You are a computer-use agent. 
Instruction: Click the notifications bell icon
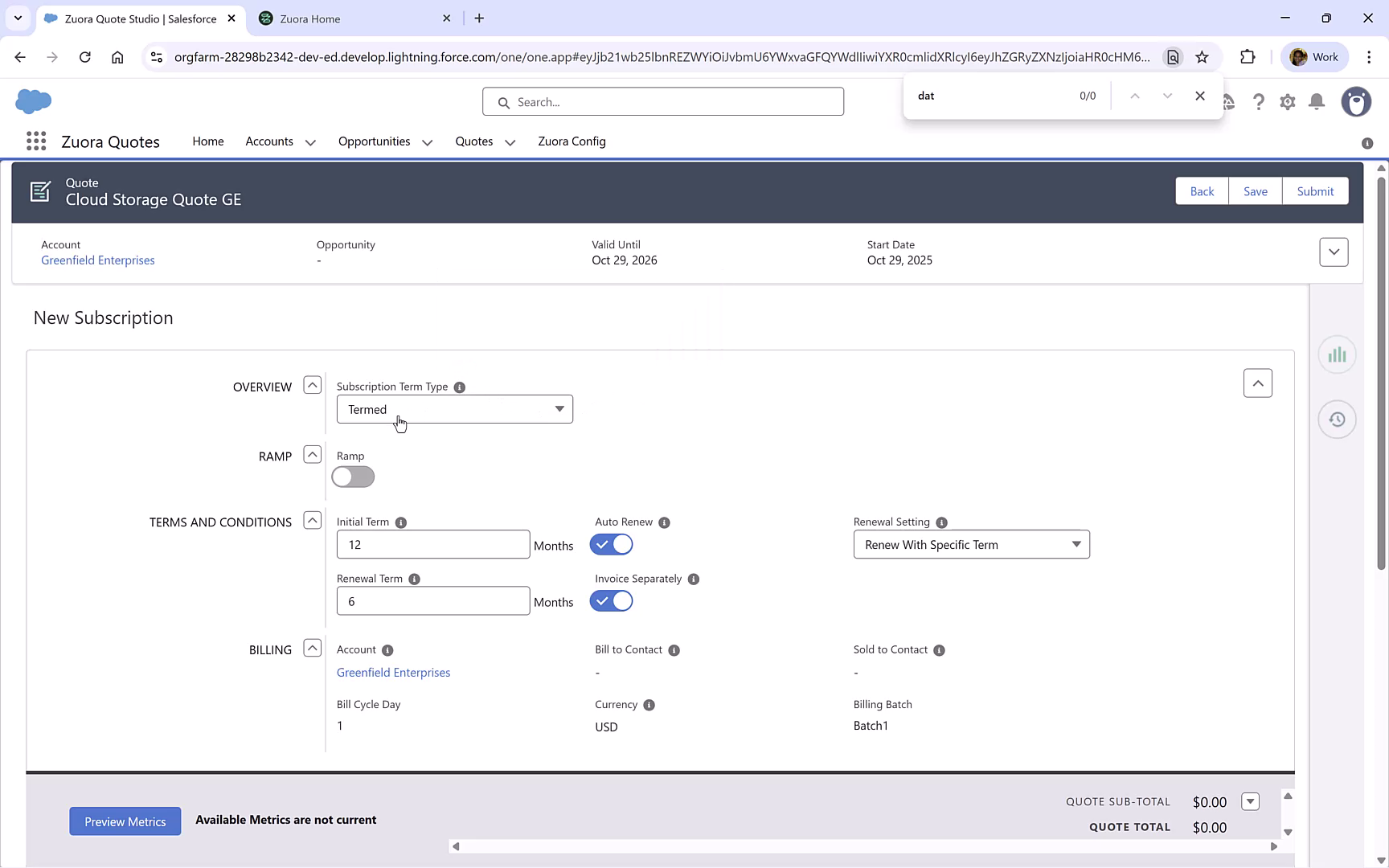click(1316, 102)
